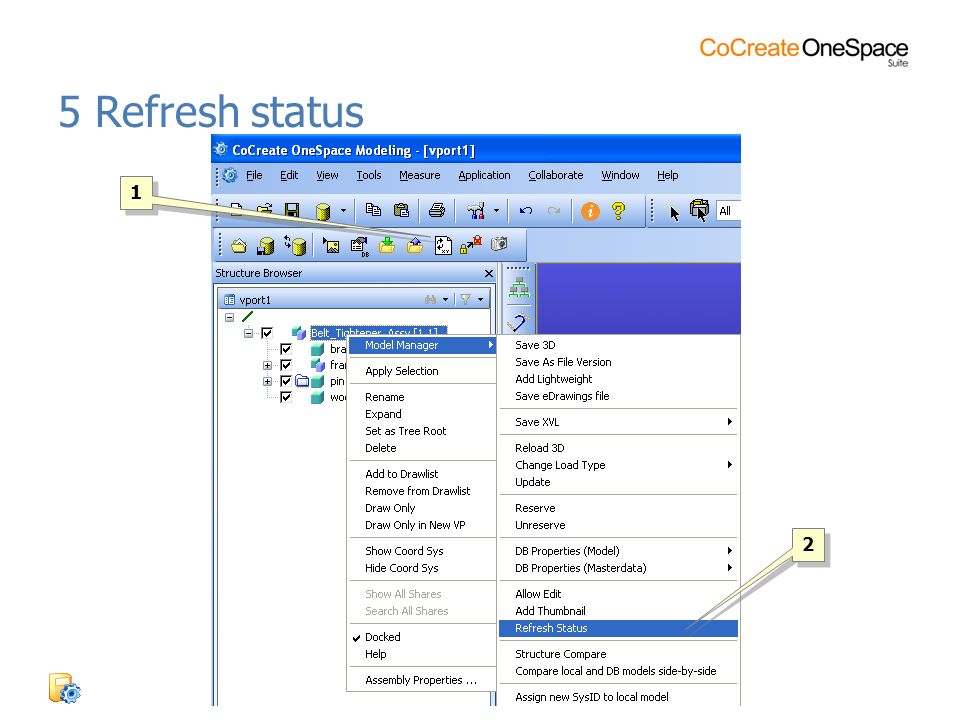The width and height of the screenshot is (960, 720).
Task: Click the Redo arrow icon
Action: pos(554,211)
